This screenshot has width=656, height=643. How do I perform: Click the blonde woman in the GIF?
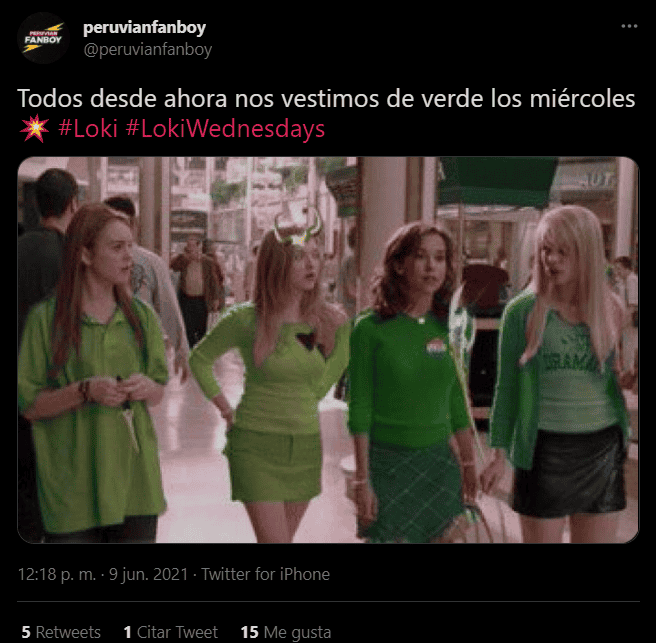pyautogui.click(x=563, y=368)
